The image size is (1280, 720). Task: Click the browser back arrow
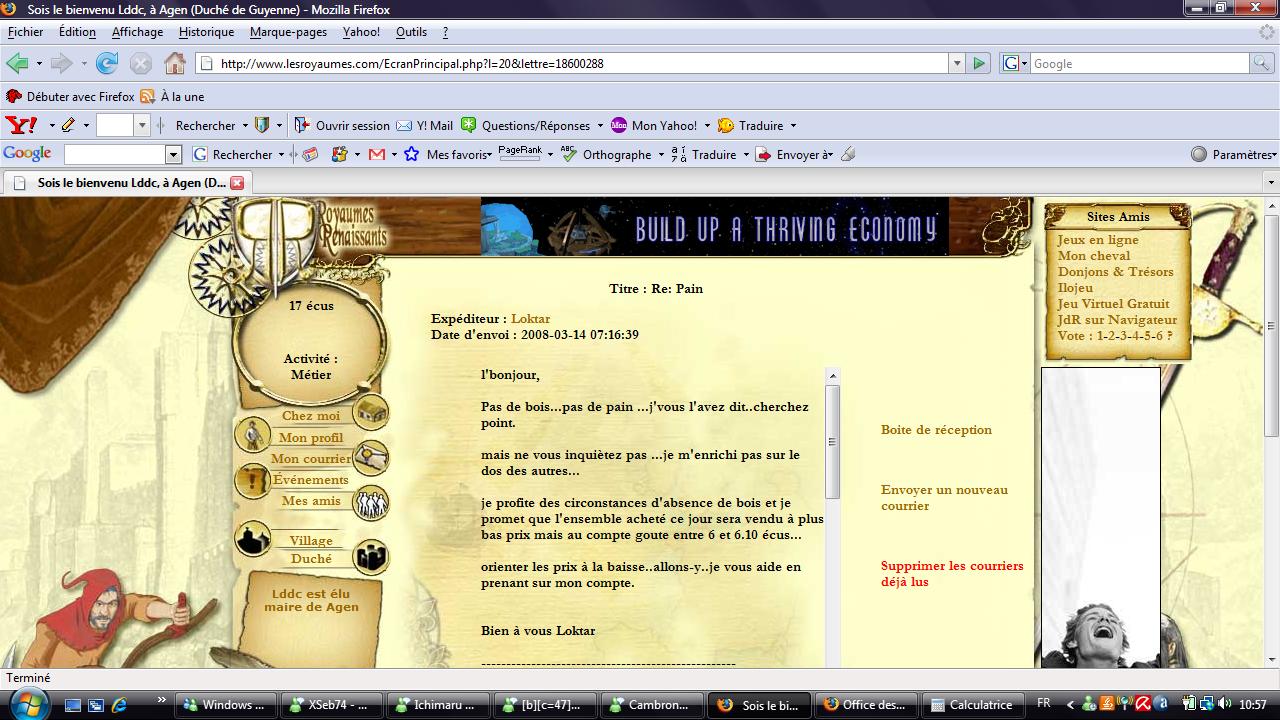[x=17, y=64]
